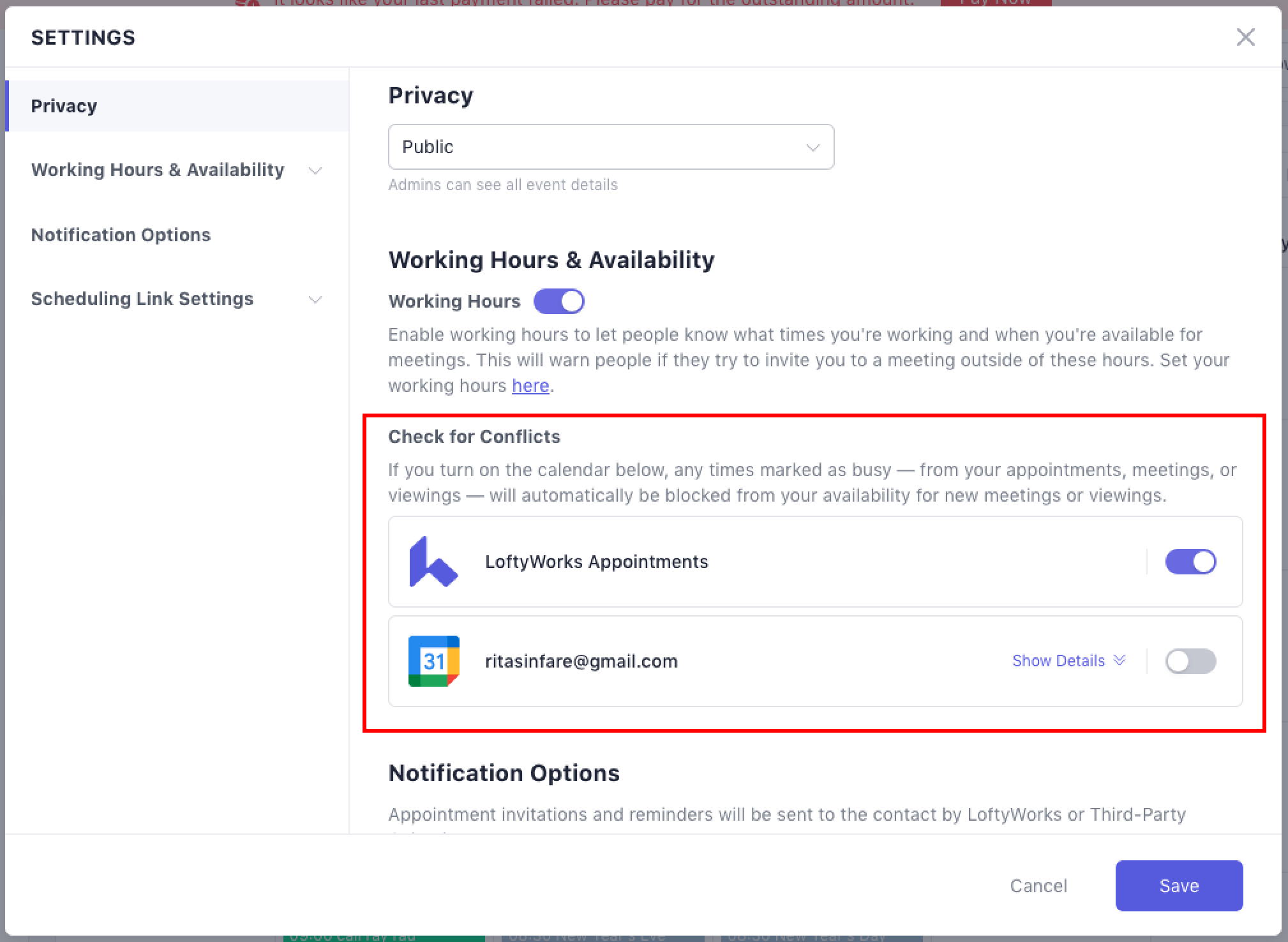Click the Google Calendar icon
Viewport: 1288px width, 942px height.
click(x=433, y=661)
